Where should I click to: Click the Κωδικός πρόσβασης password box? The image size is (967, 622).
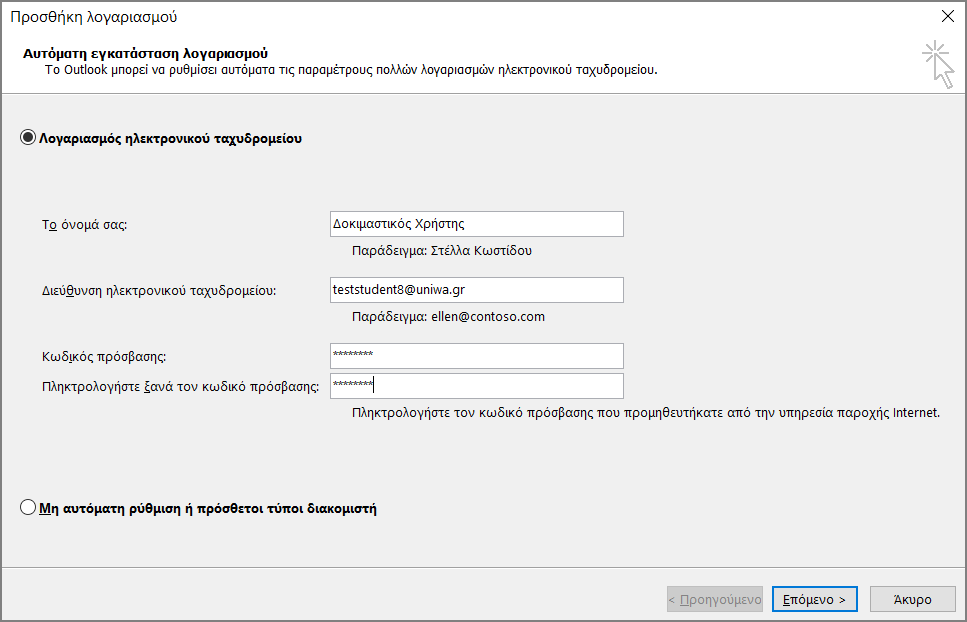(477, 356)
